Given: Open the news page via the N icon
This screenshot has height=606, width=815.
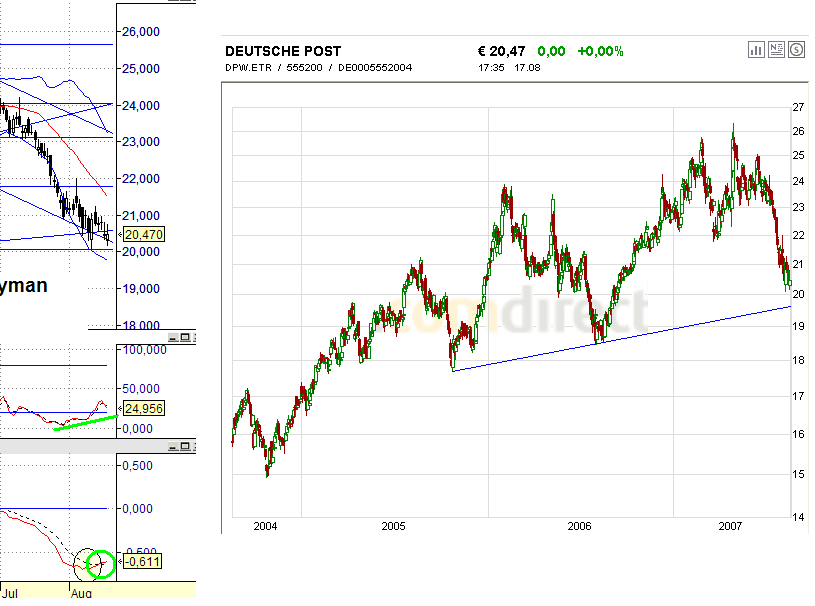Looking at the screenshot, I should [777, 49].
